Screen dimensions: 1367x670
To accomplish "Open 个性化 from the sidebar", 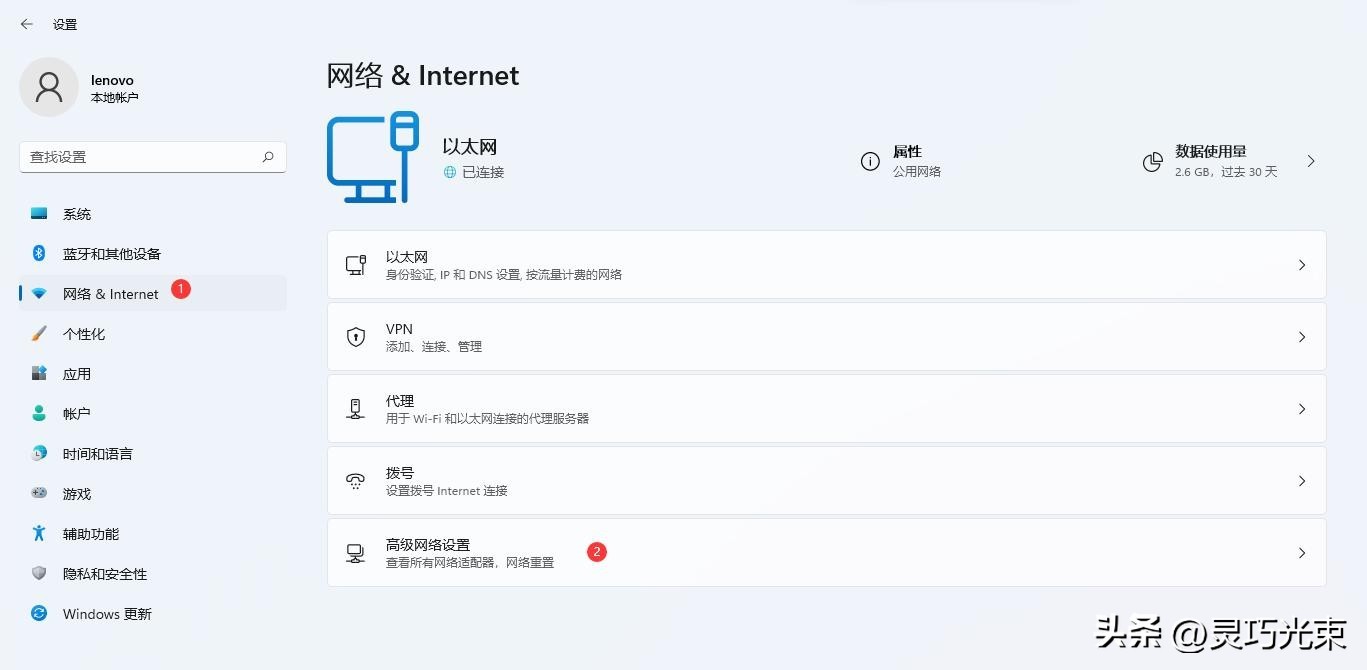I will click(x=84, y=333).
